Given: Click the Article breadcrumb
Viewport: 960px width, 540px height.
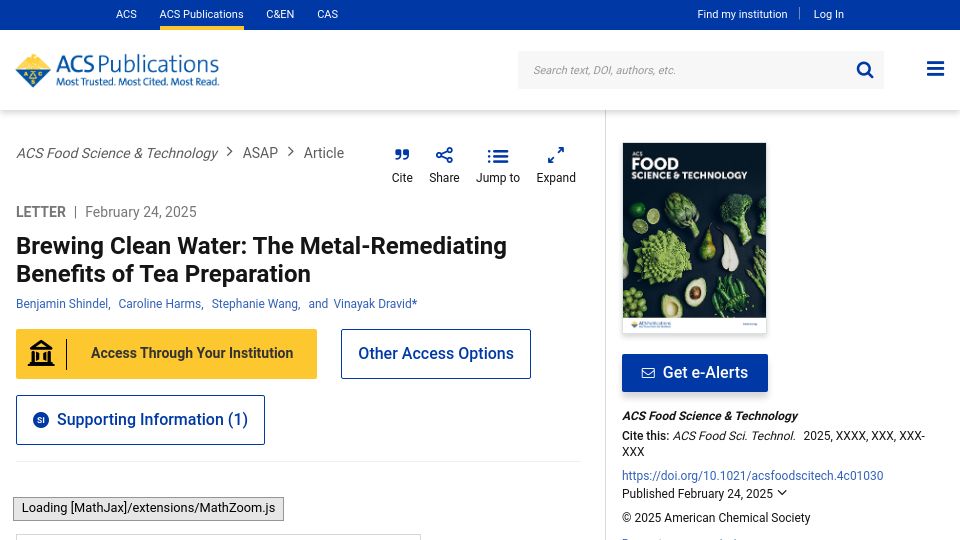Looking at the screenshot, I should tap(324, 153).
